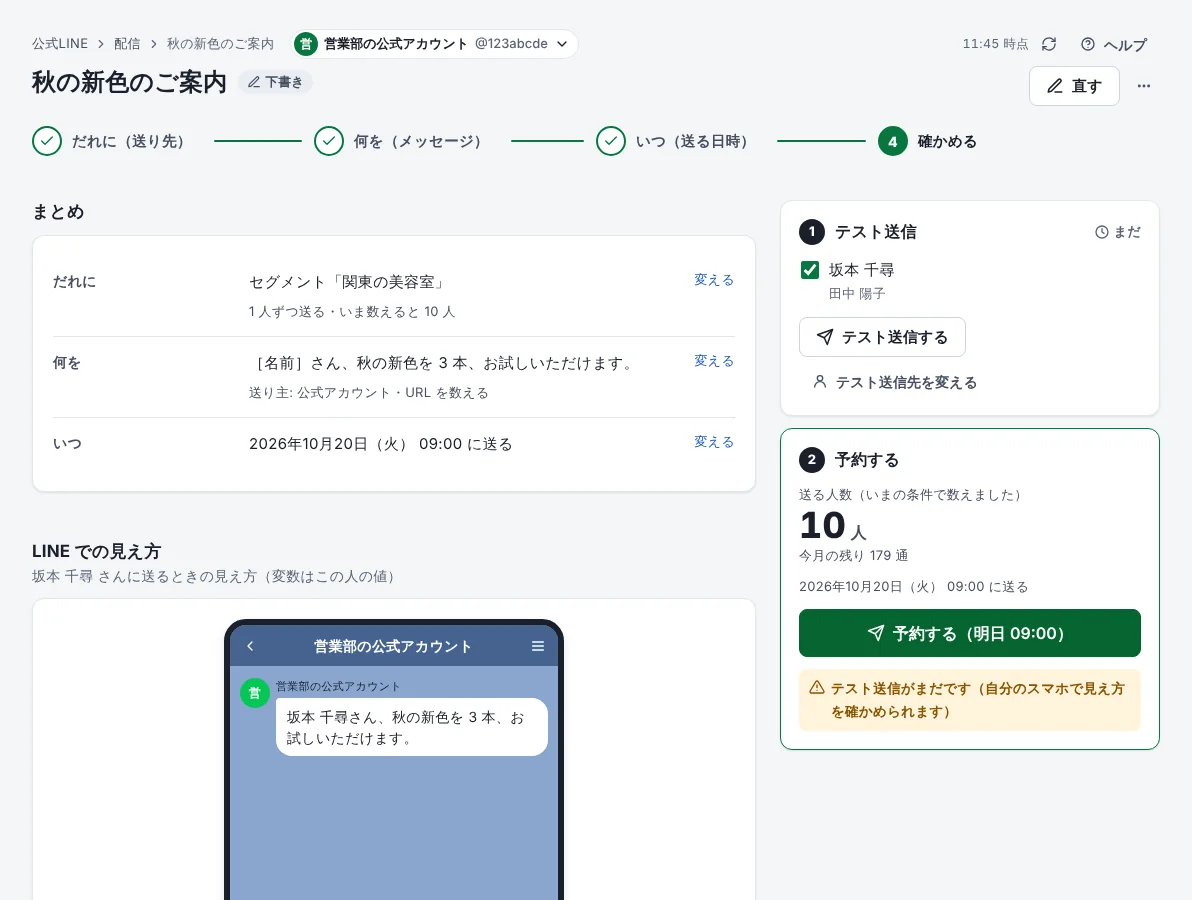Click green 営 avatar in the chat preview
The height and width of the screenshot is (900, 1192).
tap(255, 692)
